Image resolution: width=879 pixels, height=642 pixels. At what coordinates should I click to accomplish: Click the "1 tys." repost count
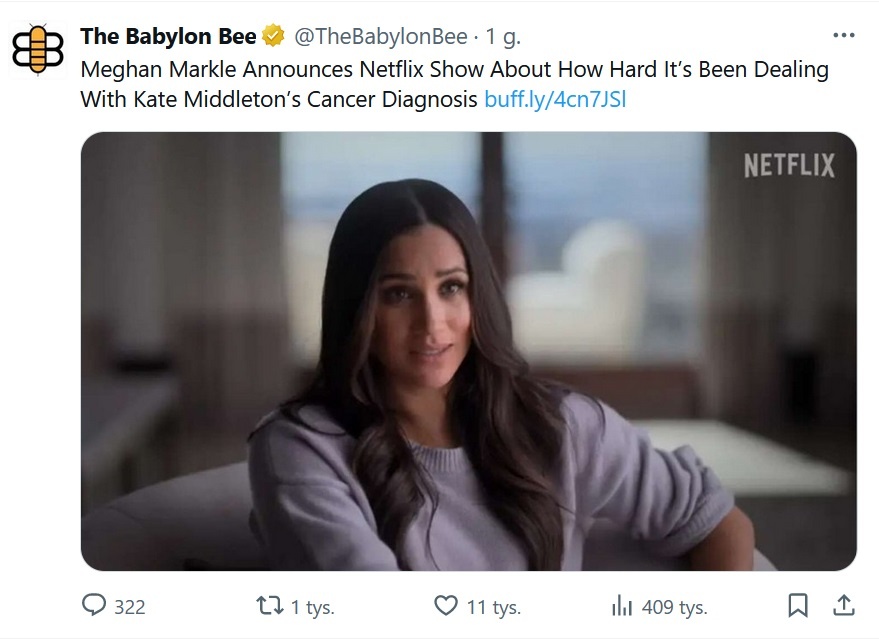click(x=312, y=607)
